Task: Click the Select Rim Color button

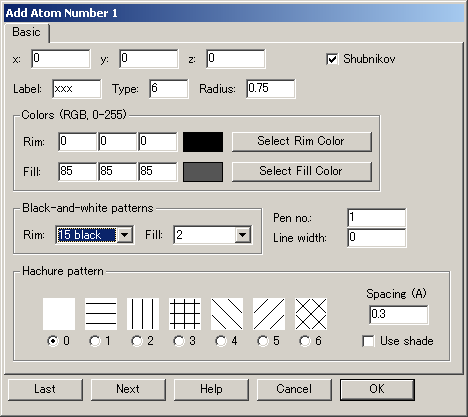Action: [302, 141]
